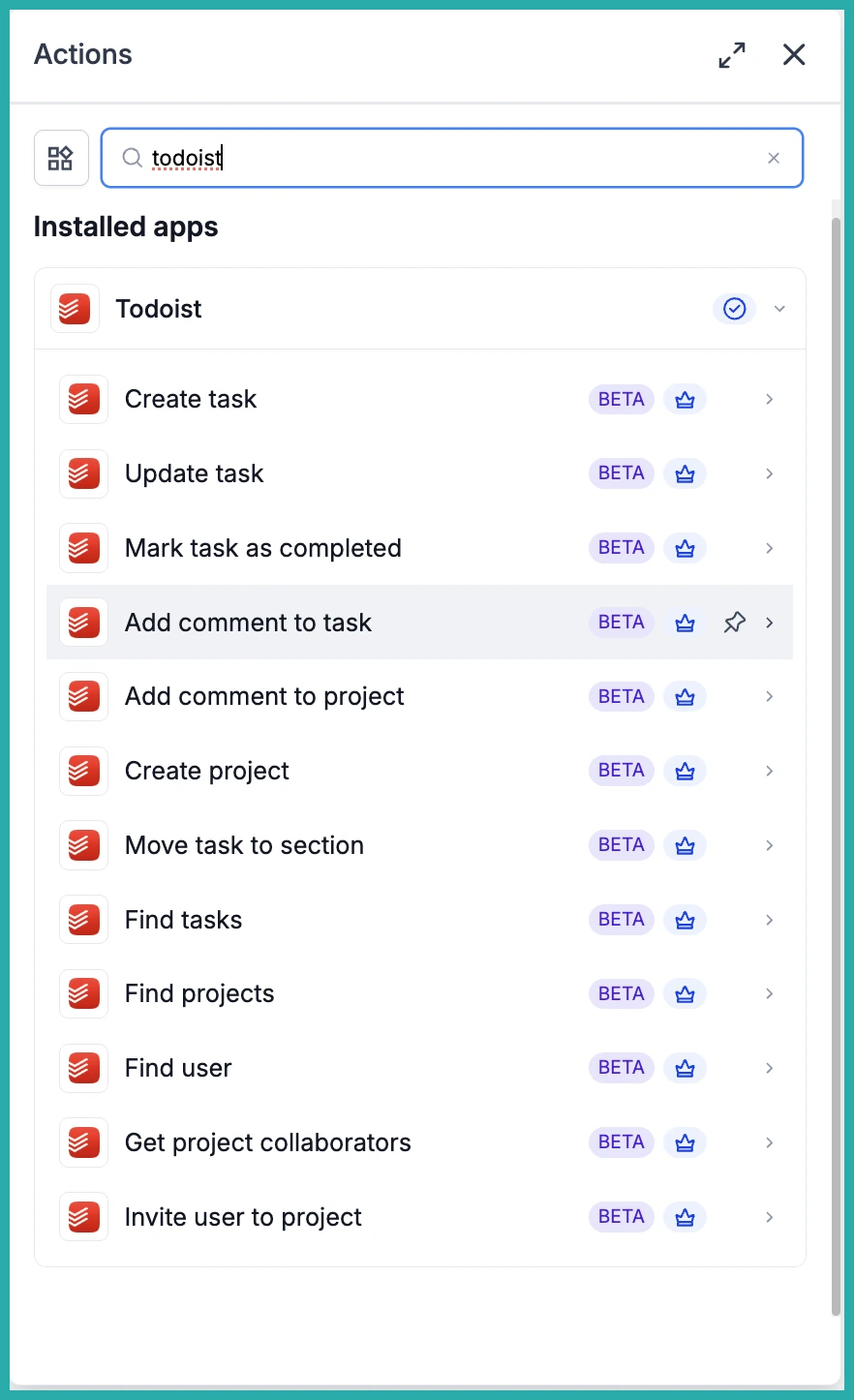Image resolution: width=854 pixels, height=1400 pixels.
Task: Click the chevron on Get project collaborators row
Action: [770, 1142]
